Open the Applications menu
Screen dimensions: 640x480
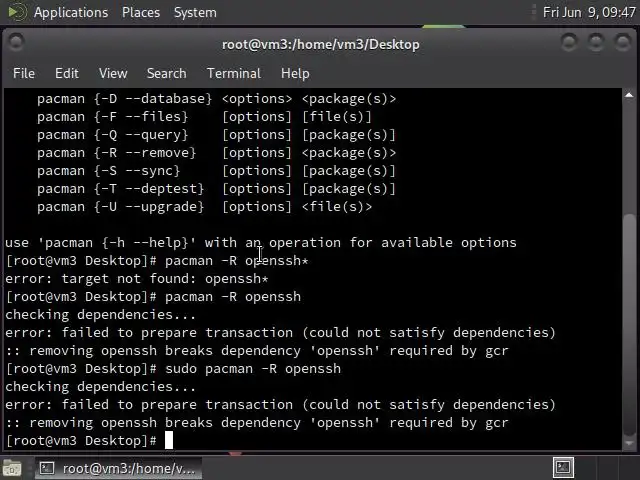pyautogui.click(x=70, y=12)
